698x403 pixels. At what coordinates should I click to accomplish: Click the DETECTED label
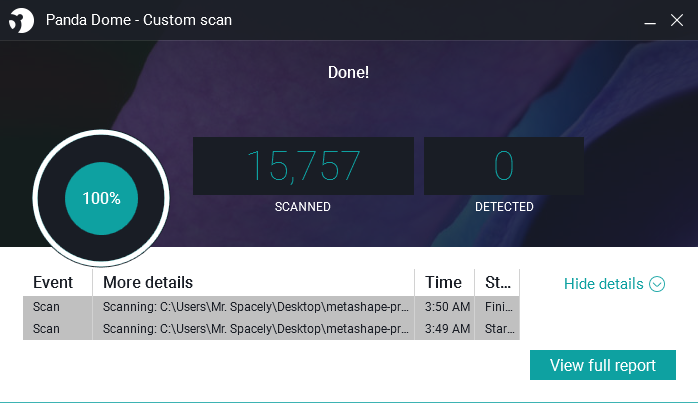[x=504, y=207]
